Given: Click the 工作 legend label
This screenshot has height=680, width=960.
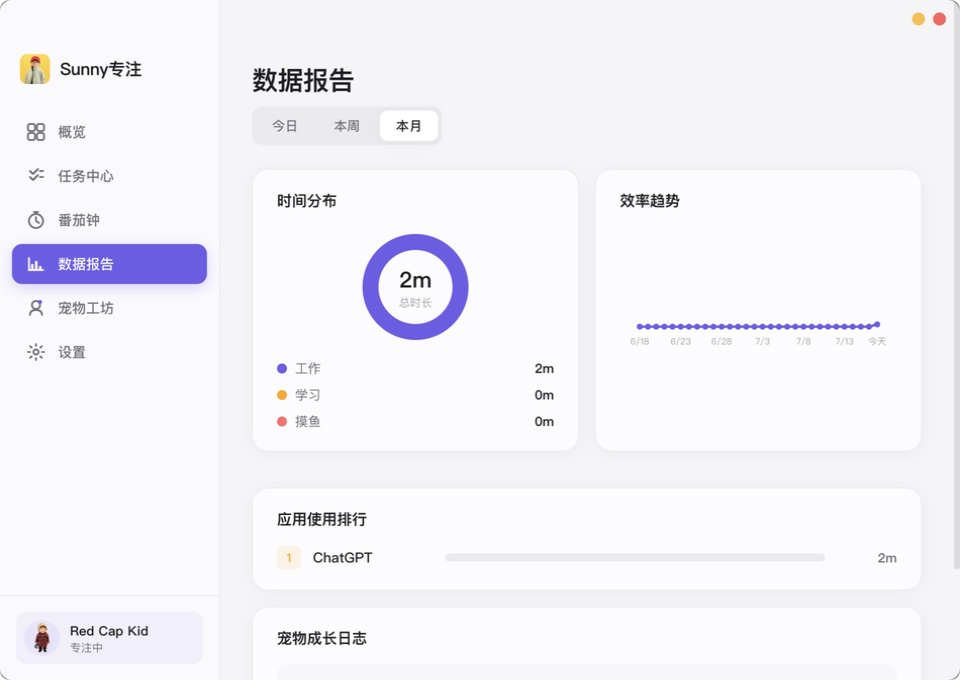Looking at the screenshot, I should [308, 368].
